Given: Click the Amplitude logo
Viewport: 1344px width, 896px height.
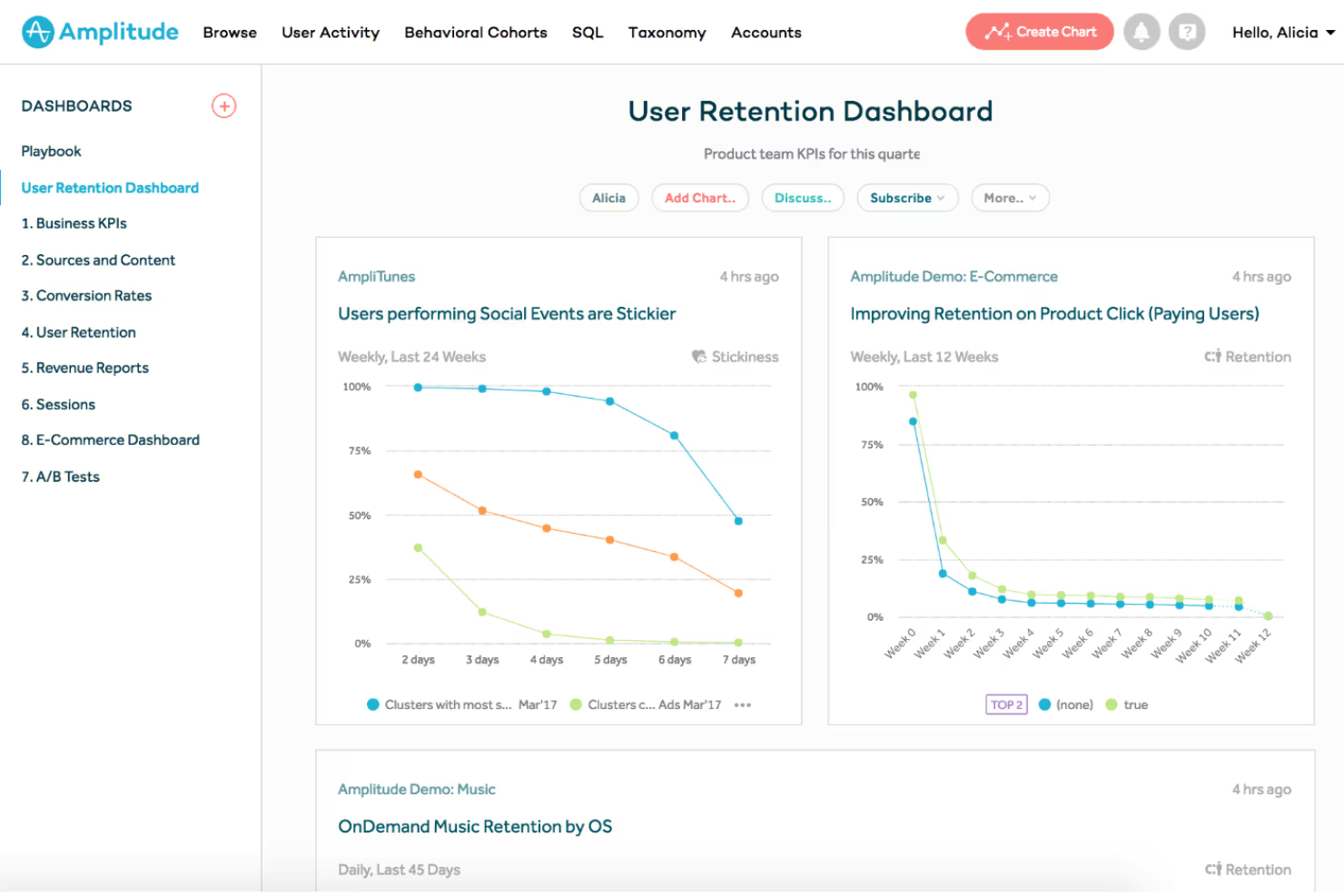Looking at the screenshot, I should [100, 32].
